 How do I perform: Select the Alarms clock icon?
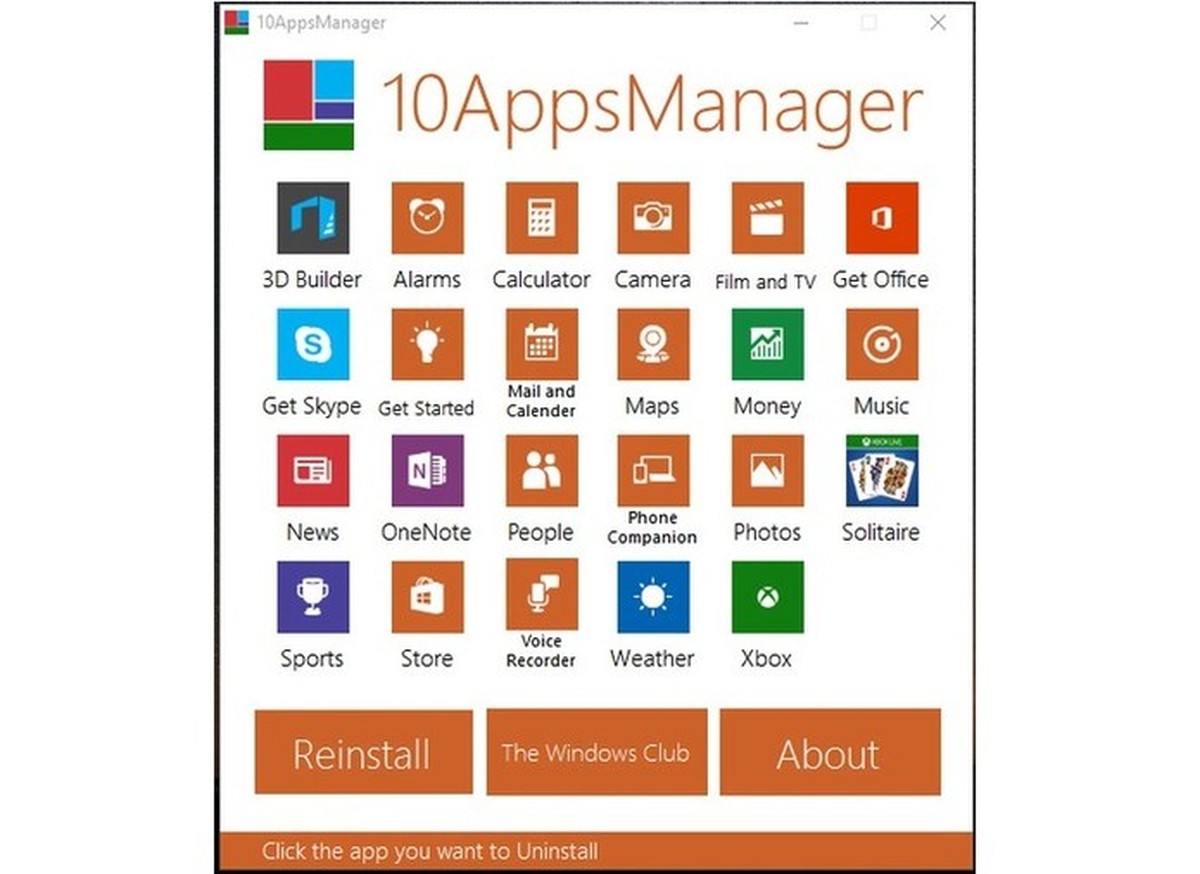point(427,217)
